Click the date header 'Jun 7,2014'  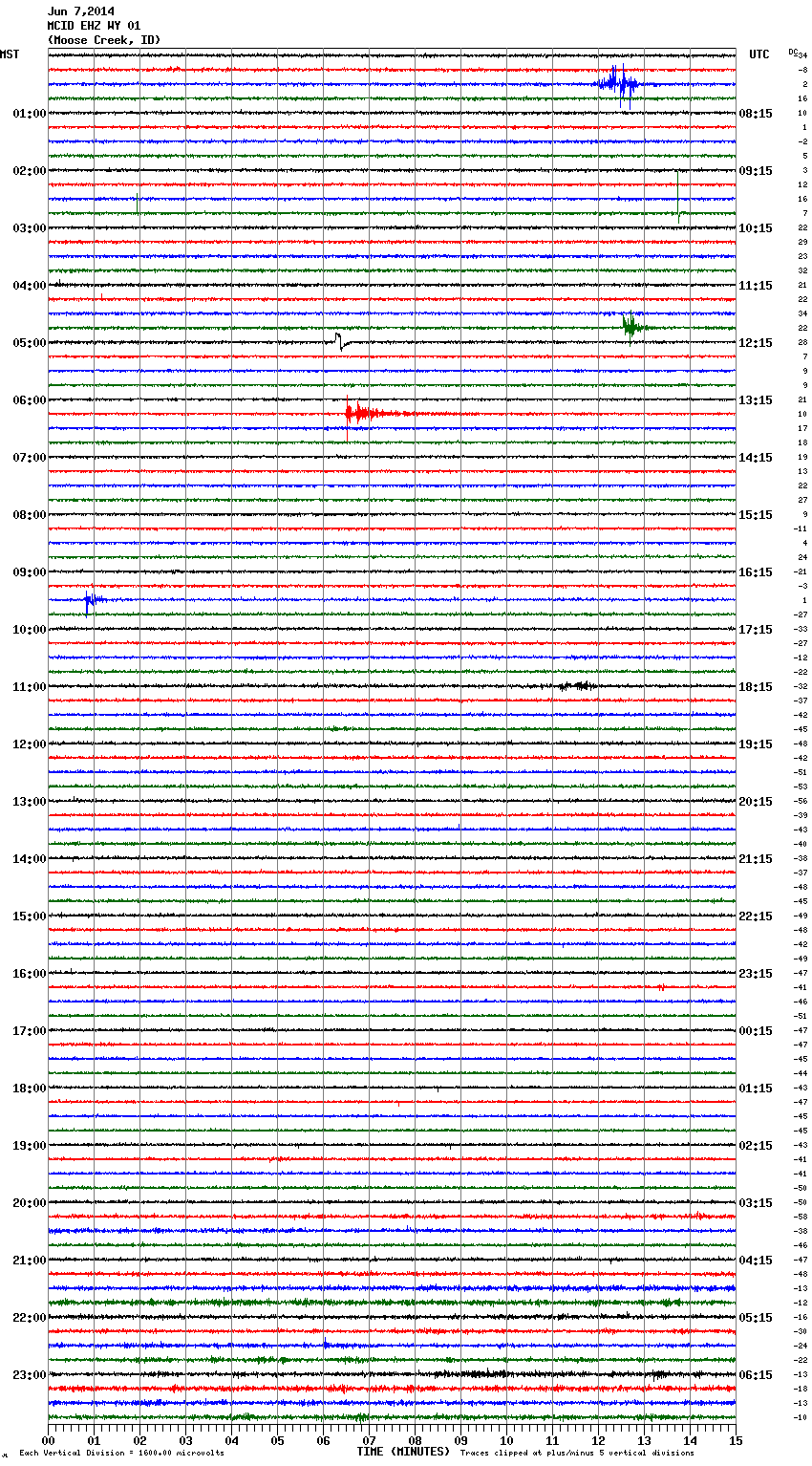[81, 11]
